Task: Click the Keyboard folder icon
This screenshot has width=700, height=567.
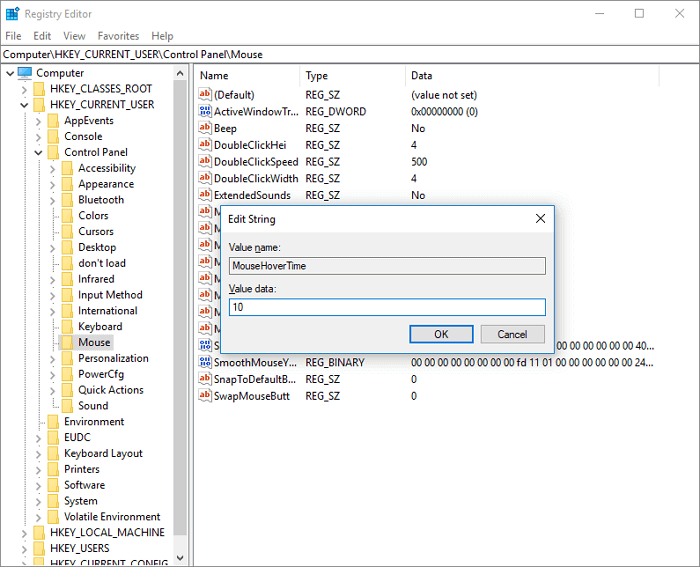Action: coord(67,327)
